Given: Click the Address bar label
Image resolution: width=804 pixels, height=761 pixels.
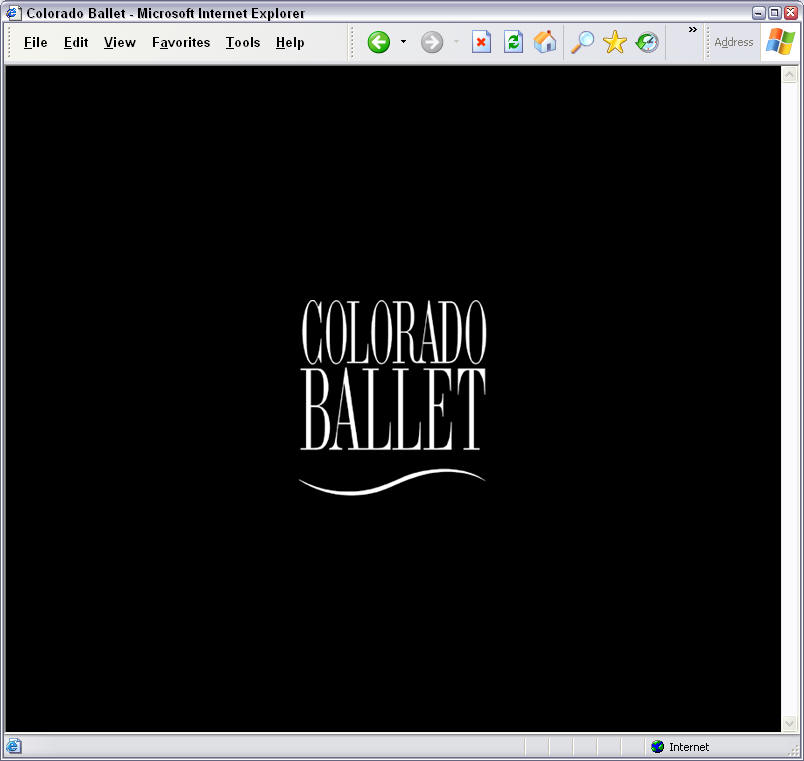Looking at the screenshot, I should click(734, 42).
